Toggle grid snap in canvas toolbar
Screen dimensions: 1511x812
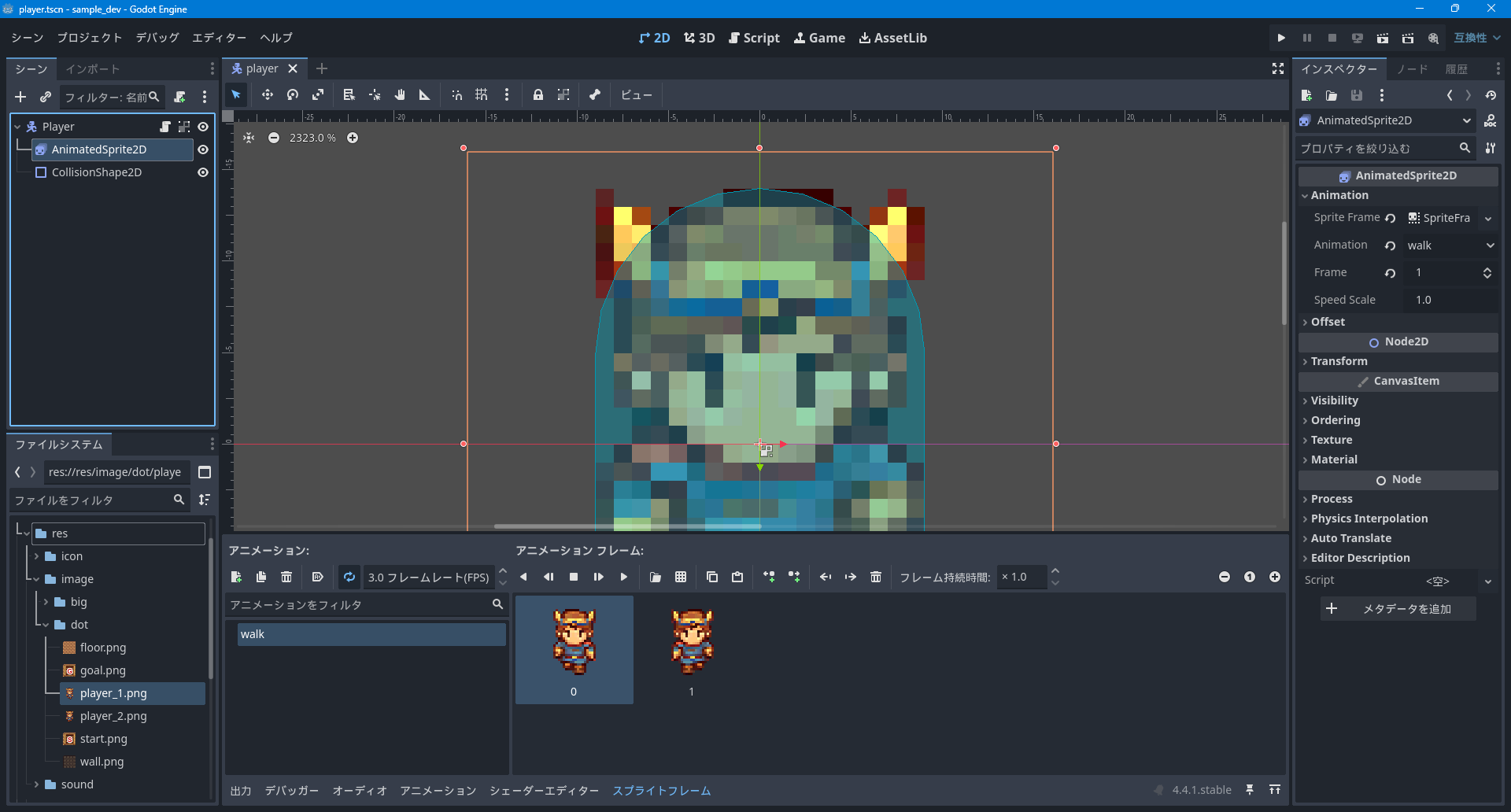coord(482,95)
